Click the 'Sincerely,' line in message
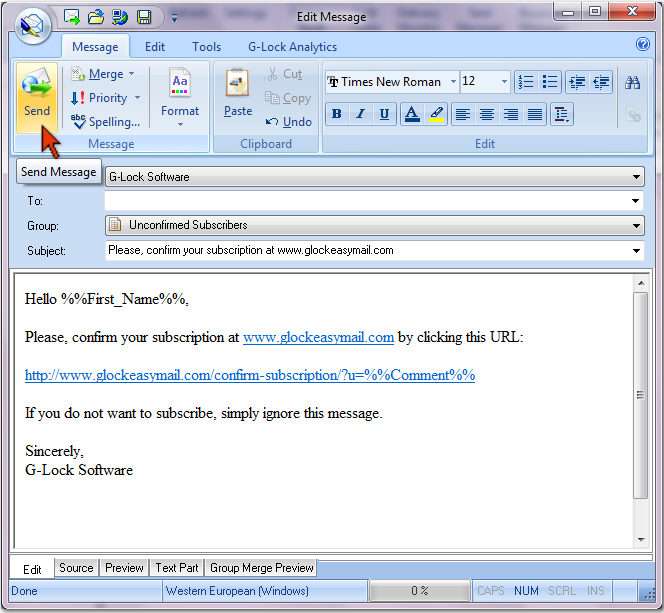The width and height of the screenshot is (664, 613). pos(54,451)
